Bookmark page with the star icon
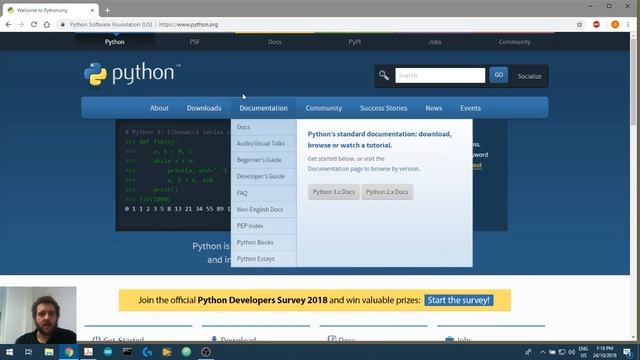Viewport: 640px width, 360px height. 580,24
